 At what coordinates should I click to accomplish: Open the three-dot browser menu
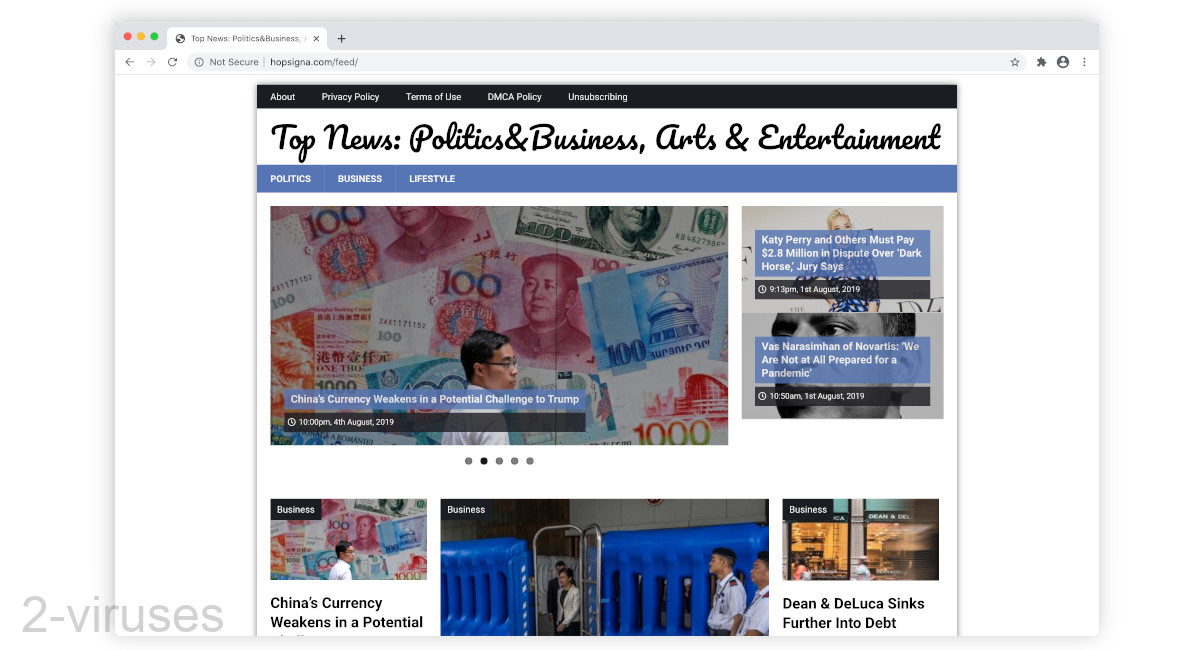coord(1085,61)
